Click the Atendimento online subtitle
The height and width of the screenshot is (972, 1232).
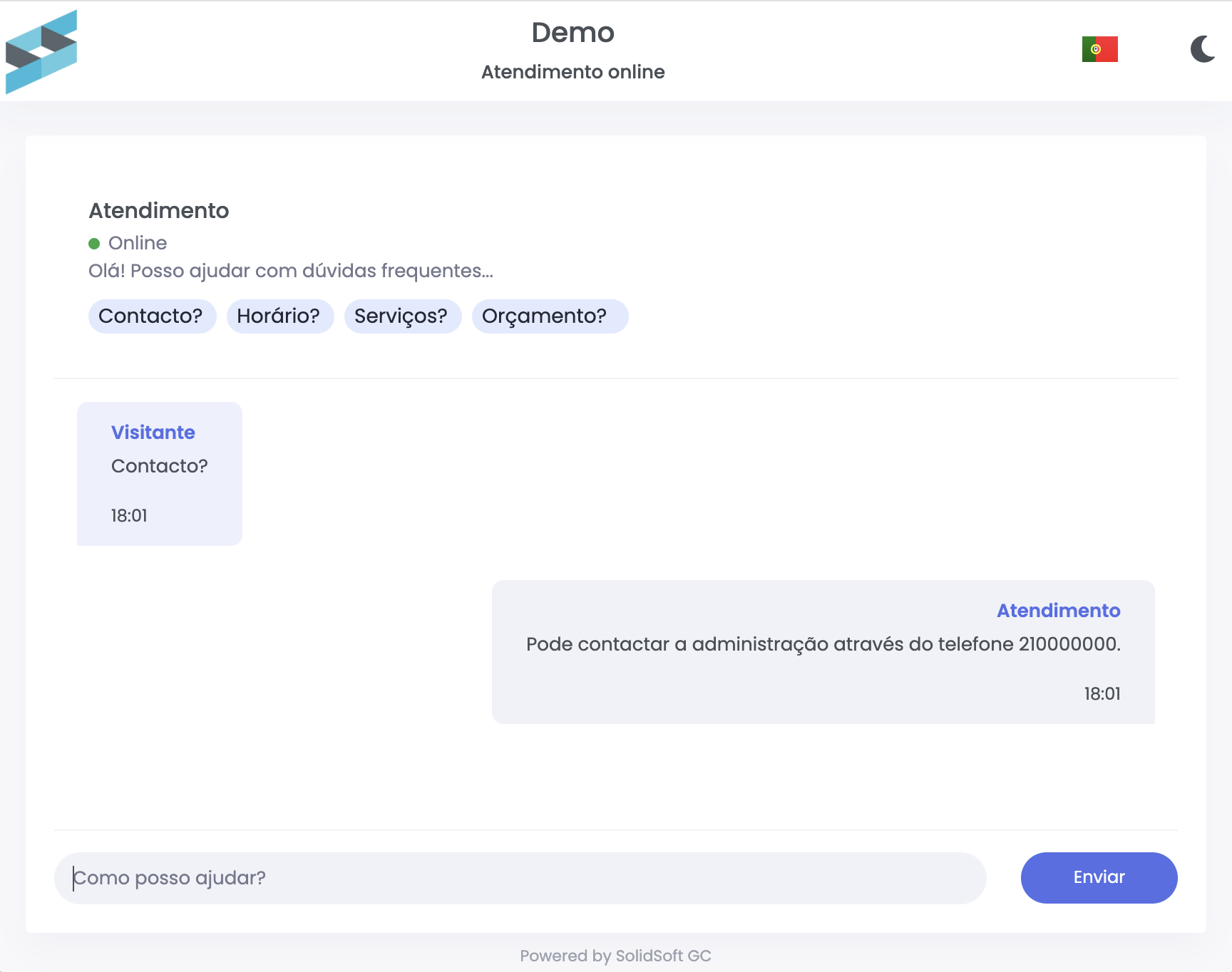tap(573, 71)
